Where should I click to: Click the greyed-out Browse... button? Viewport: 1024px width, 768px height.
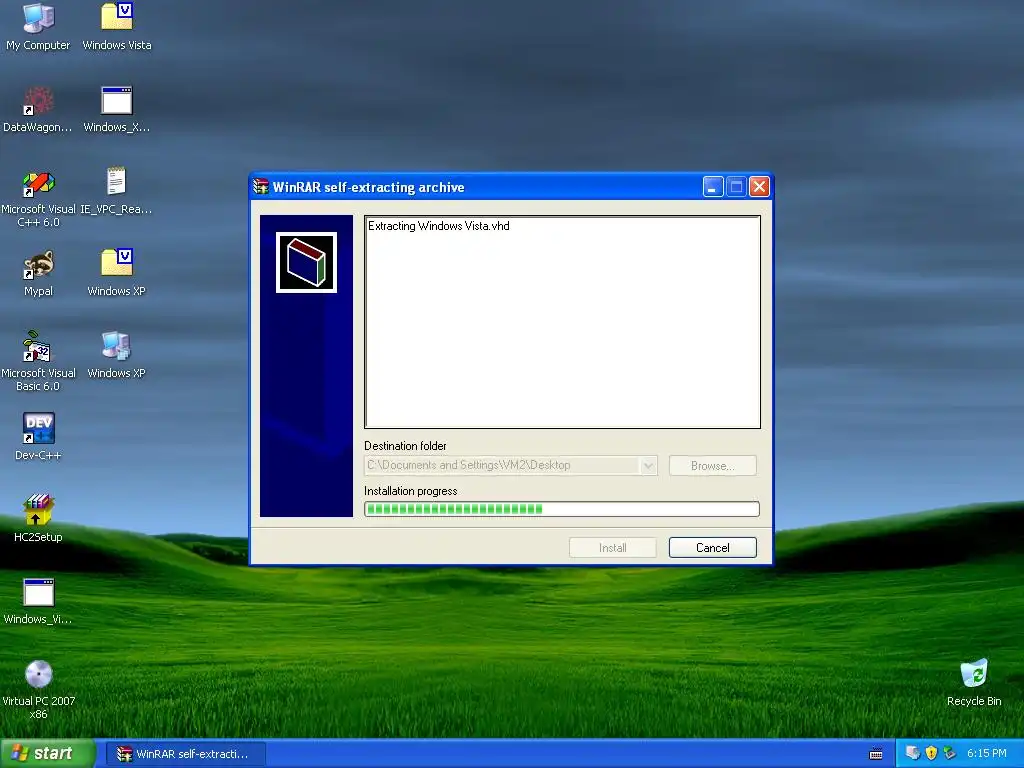click(x=712, y=466)
